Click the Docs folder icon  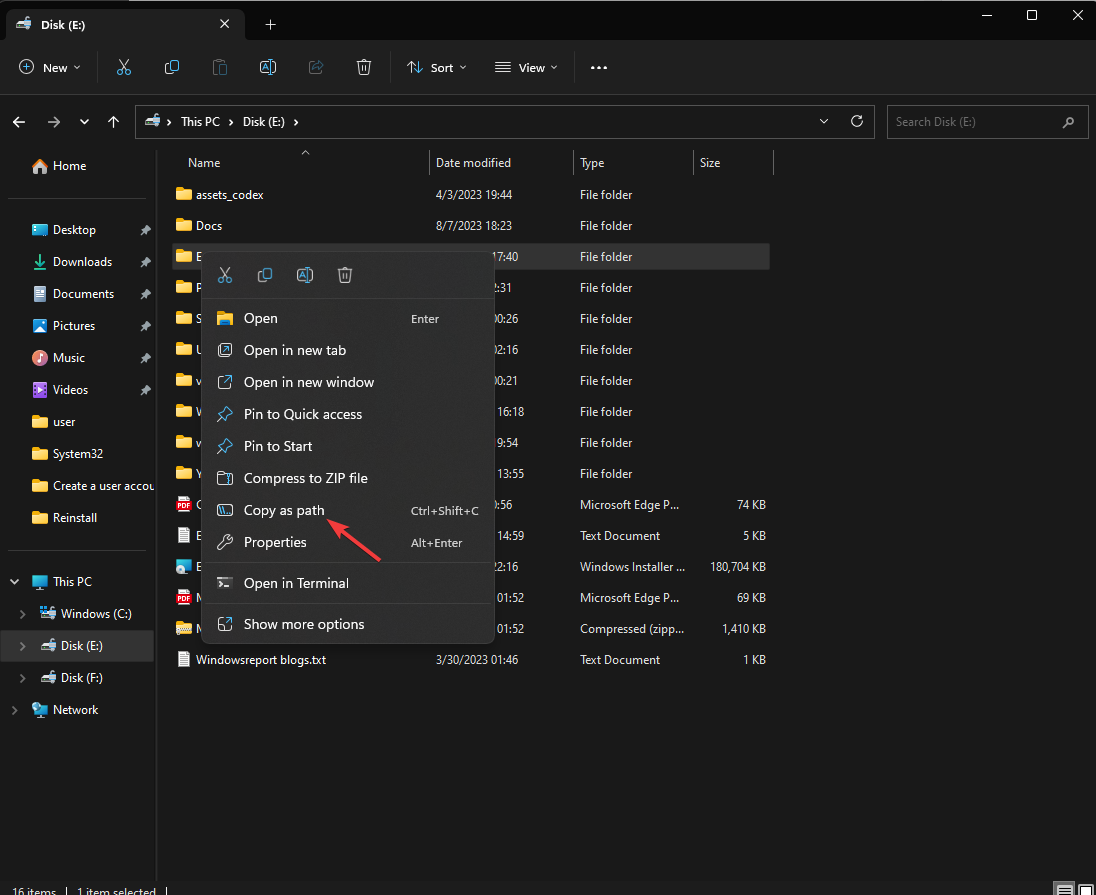coord(184,225)
